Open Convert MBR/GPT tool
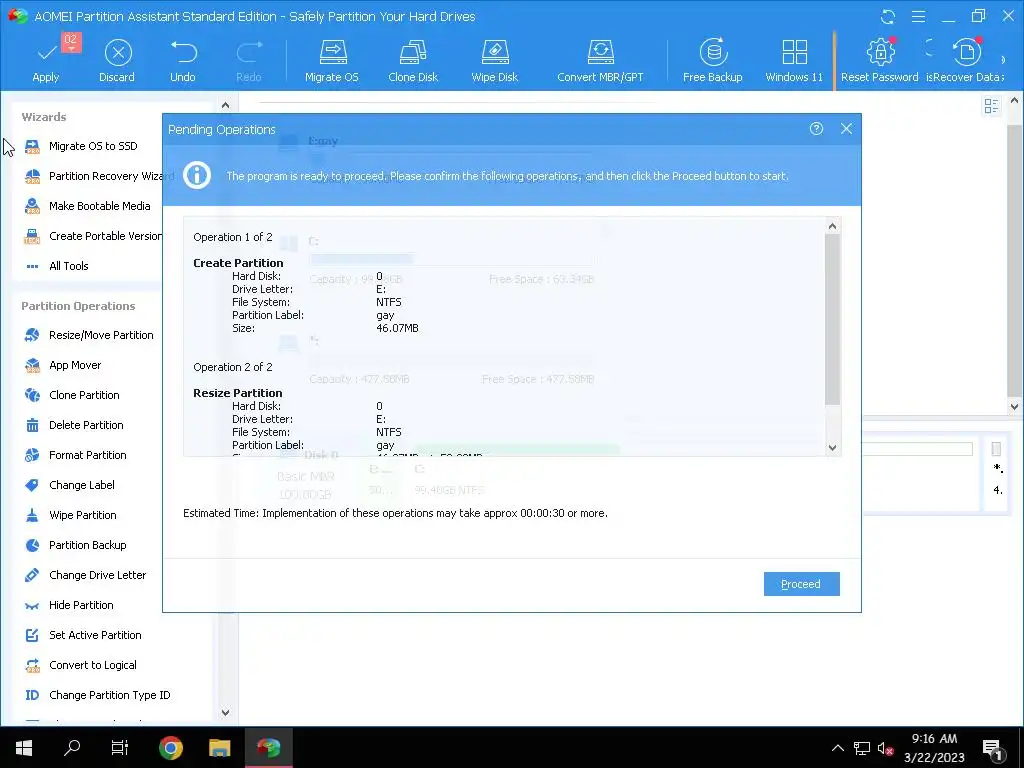1024x768 pixels. 600,60
